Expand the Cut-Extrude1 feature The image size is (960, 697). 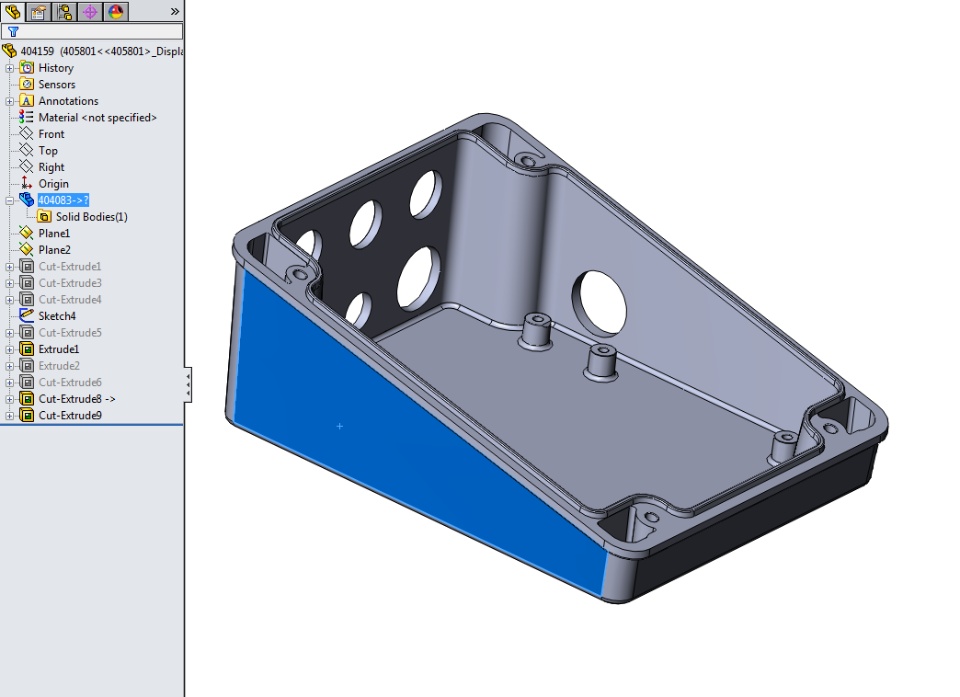10,266
